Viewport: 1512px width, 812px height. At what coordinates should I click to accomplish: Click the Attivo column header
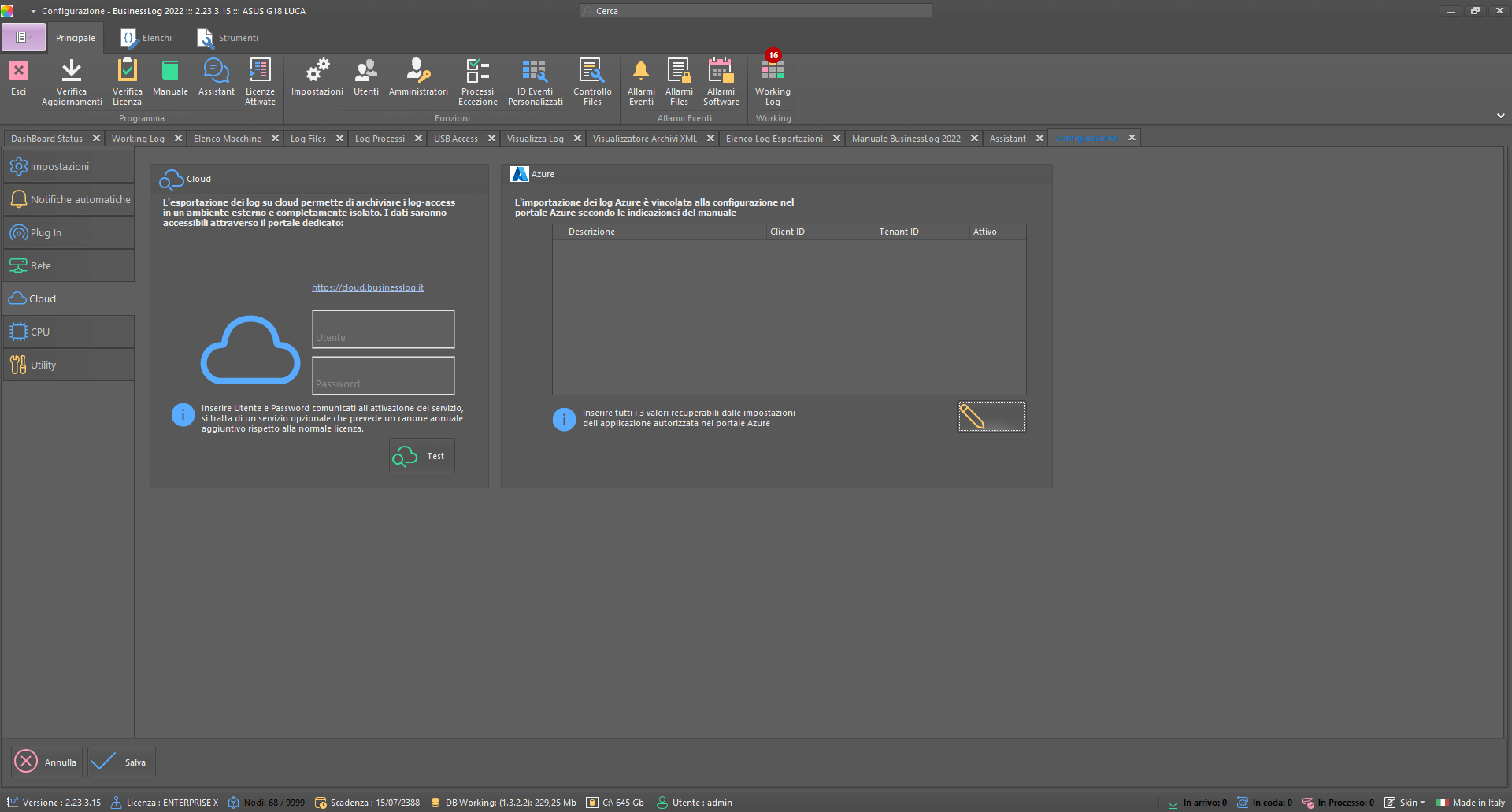(x=997, y=232)
